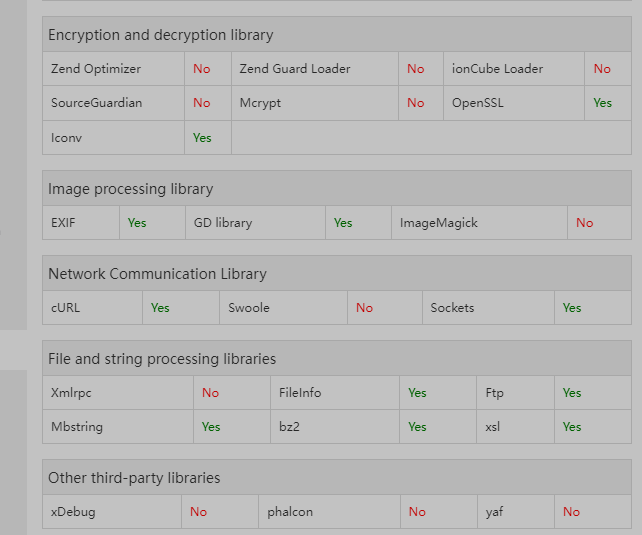This screenshot has width=642, height=535.
Task: Click the Mbstring label
Action: tap(77, 427)
